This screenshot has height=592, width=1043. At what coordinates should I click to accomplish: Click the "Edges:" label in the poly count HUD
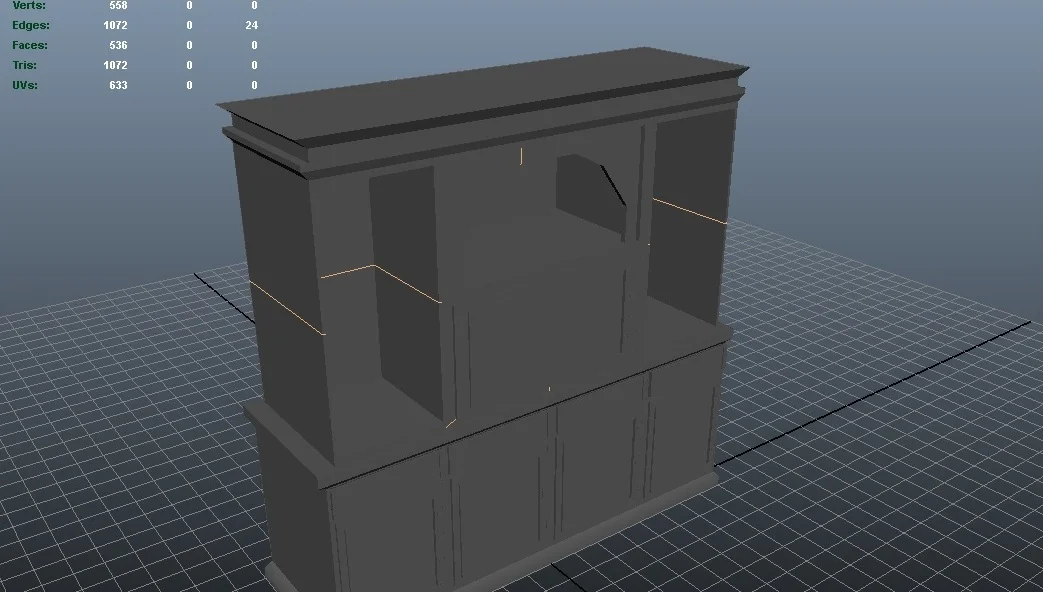tap(31, 25)
